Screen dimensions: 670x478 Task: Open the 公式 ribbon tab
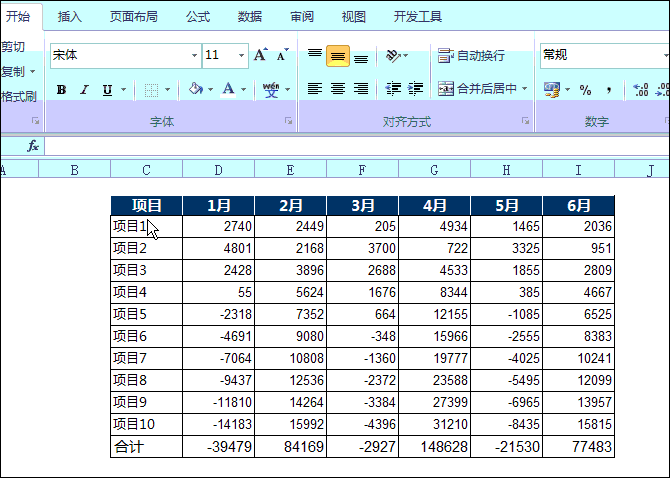pos(198,17)
